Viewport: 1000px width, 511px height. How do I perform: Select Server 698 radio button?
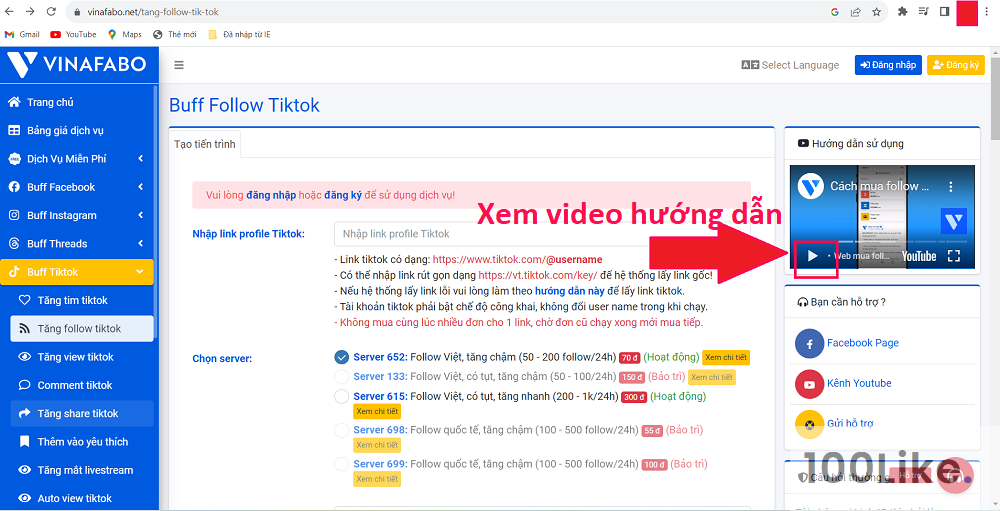pos(341,430)
